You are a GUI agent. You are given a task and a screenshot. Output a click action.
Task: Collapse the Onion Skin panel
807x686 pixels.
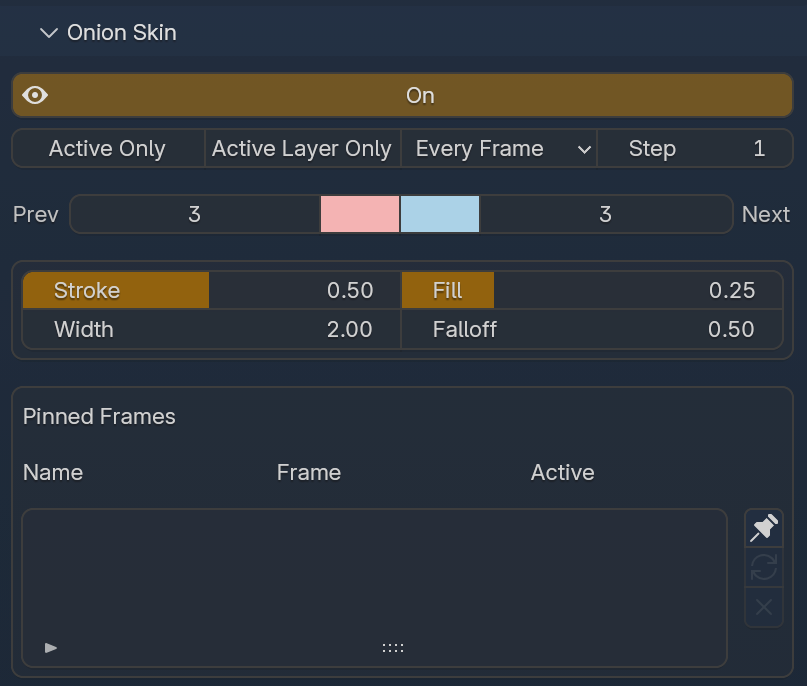(47, 32)
